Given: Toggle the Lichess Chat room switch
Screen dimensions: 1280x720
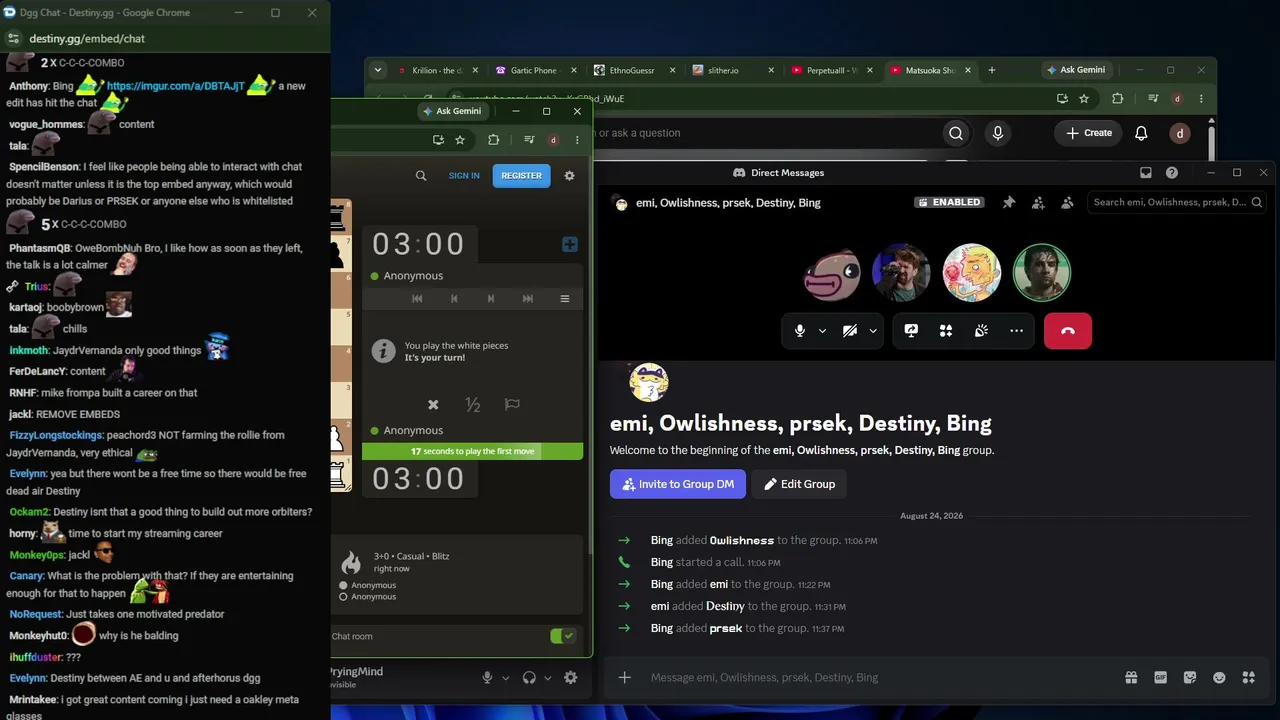Looking at the screenshot, I should [563, 636].
